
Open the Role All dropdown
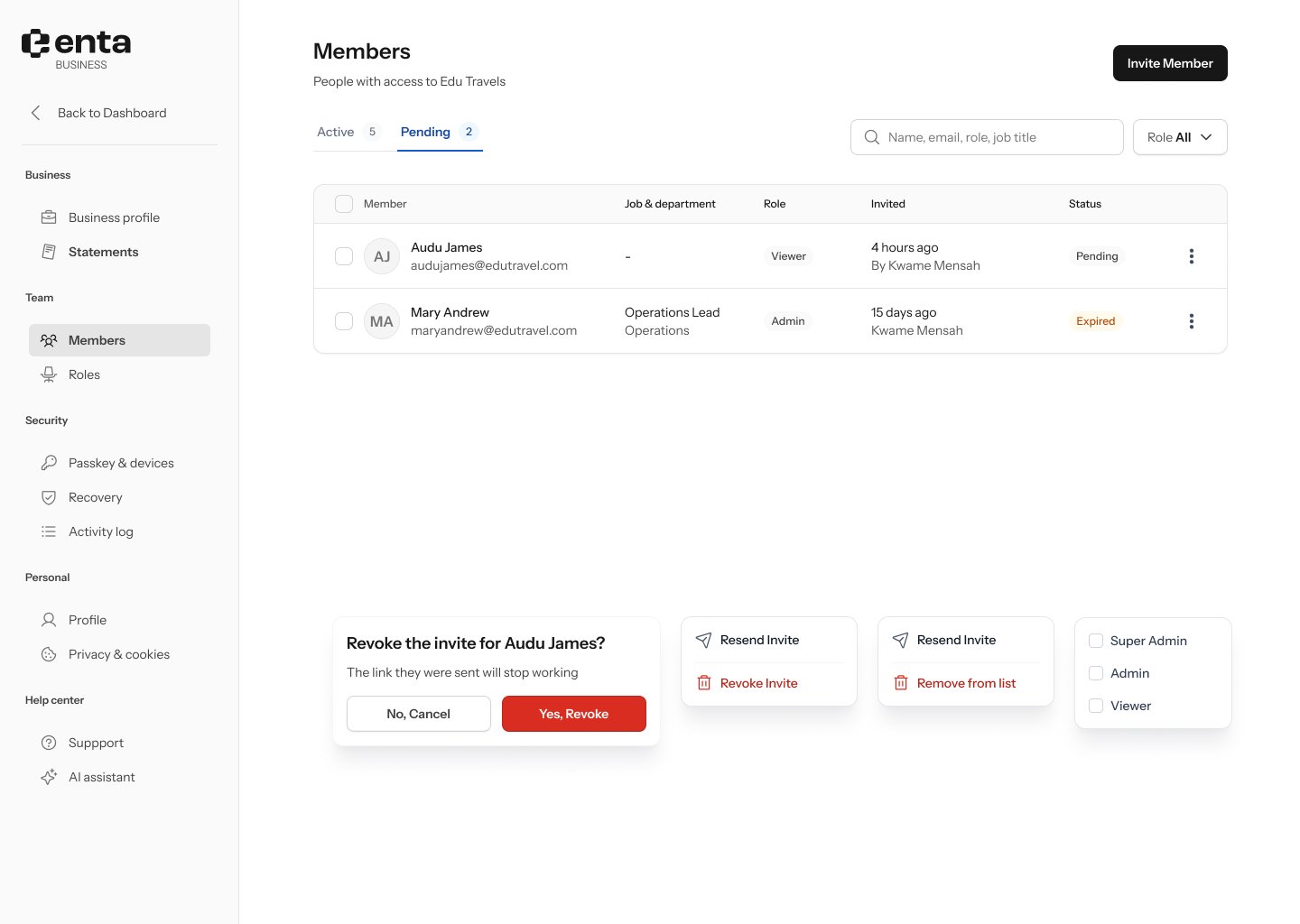point(1180,137)
